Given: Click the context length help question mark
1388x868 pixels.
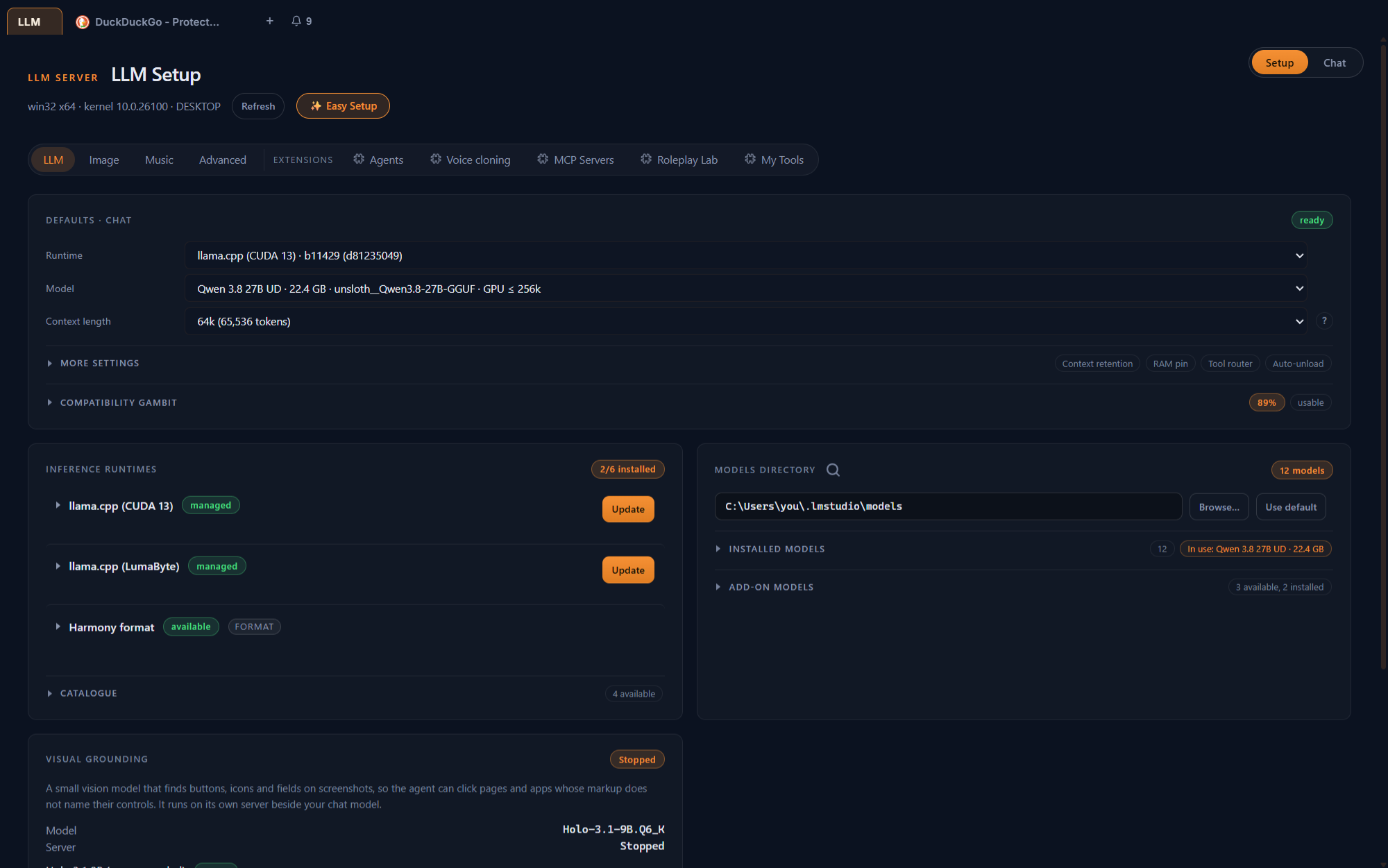Looking at the screenshot, I should [1324, 321].
